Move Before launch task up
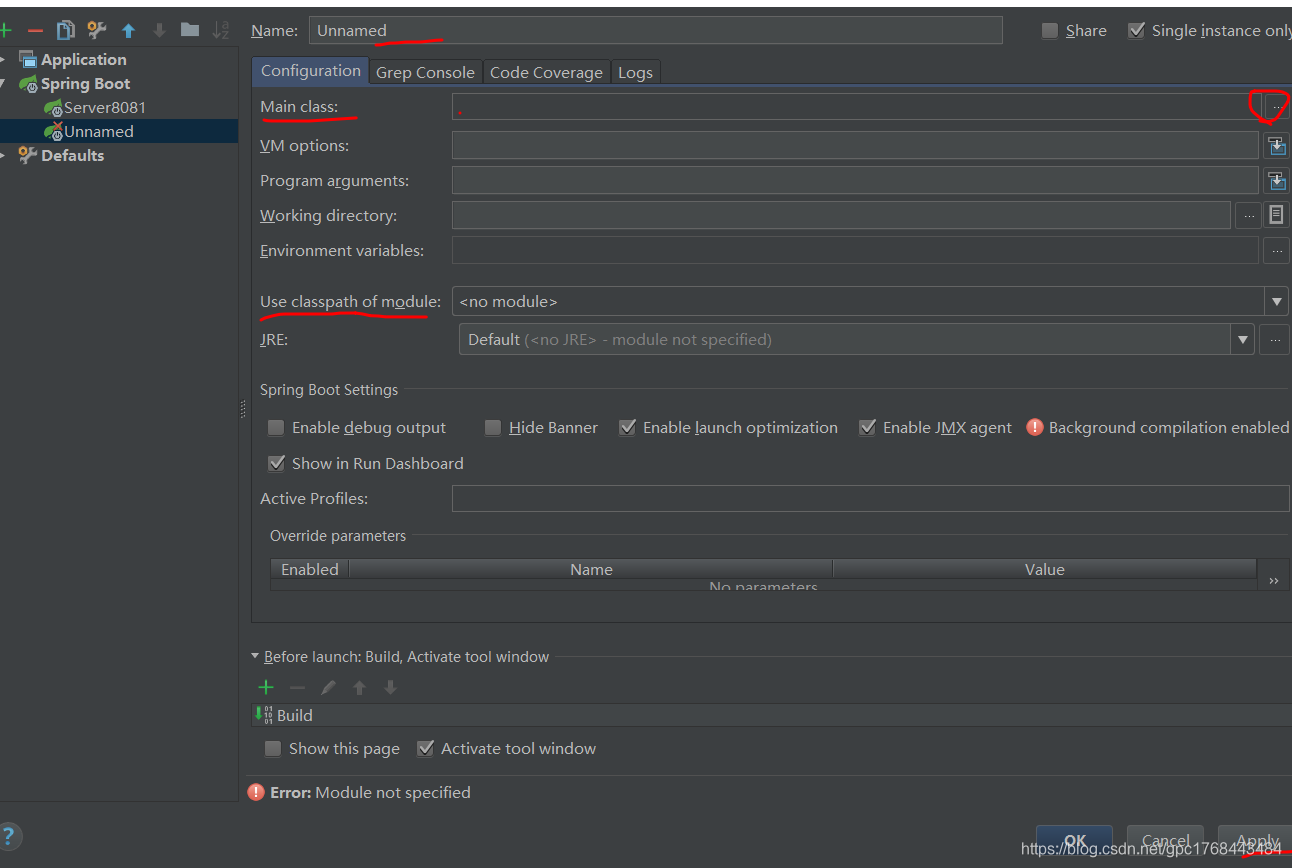 (x=359, y=687)
